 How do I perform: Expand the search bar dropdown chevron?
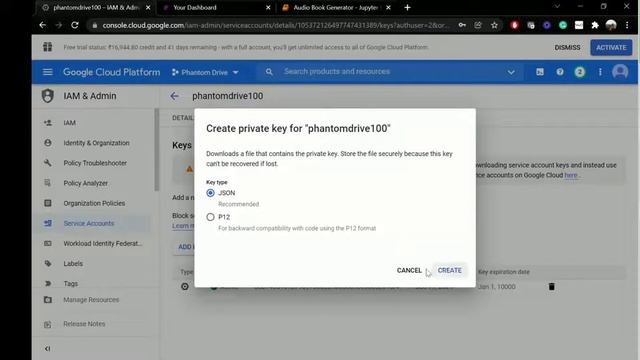coord(511,72)
